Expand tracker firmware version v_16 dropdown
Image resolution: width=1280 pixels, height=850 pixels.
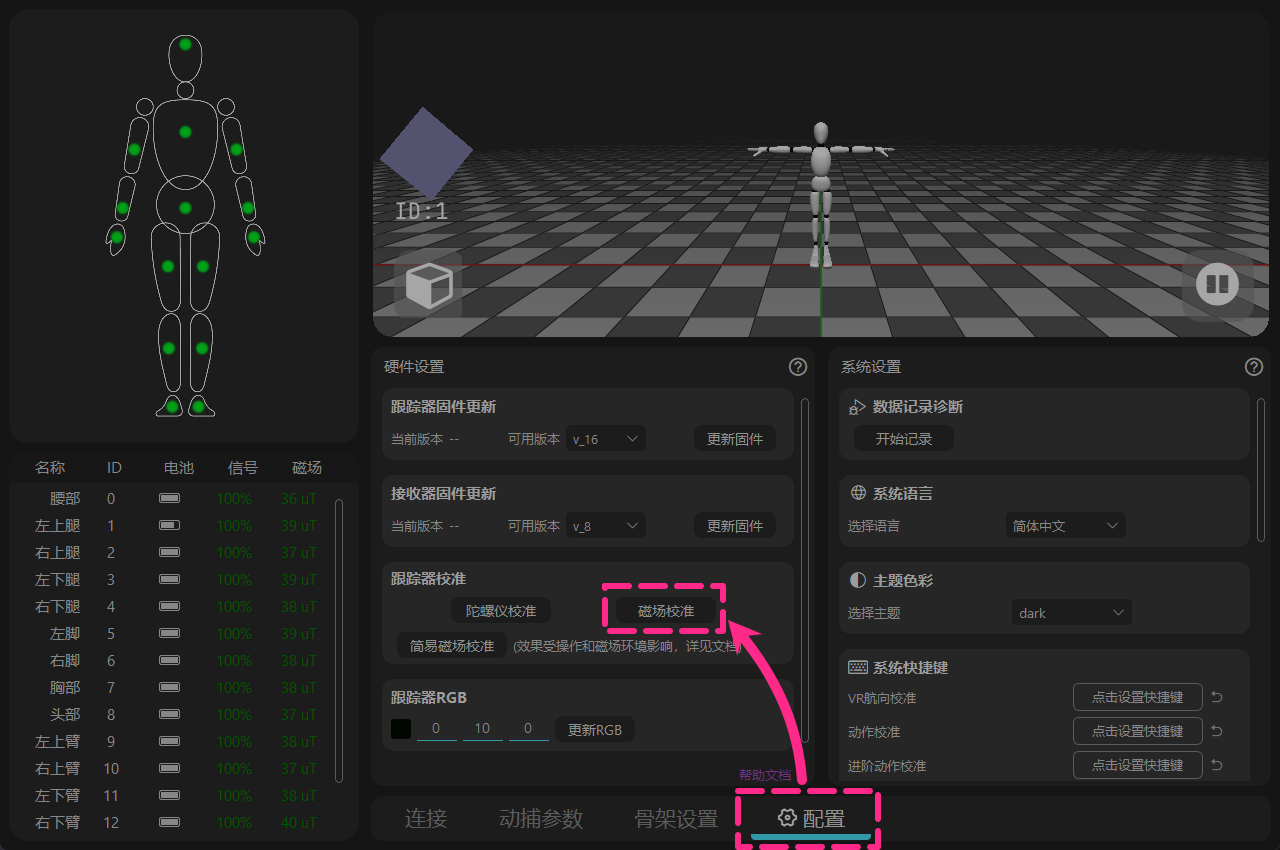pos(606,439)
